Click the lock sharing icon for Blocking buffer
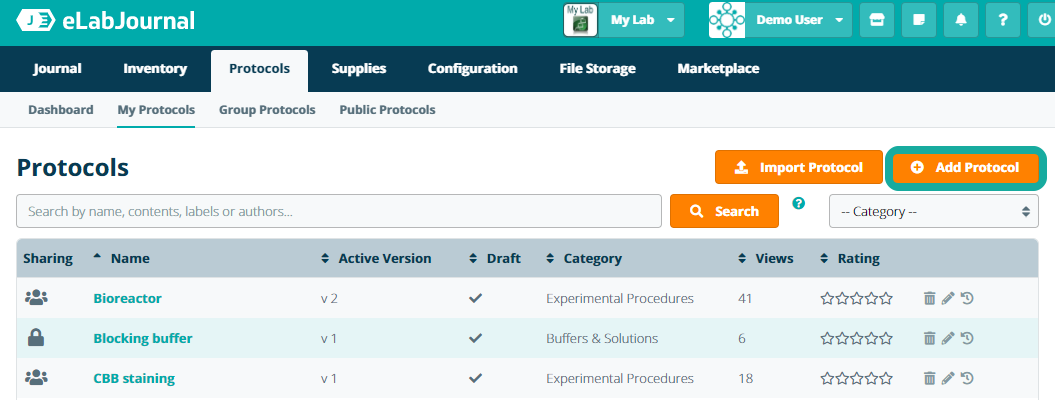The height and width of the screenshot is (400, 1055). 36,338
